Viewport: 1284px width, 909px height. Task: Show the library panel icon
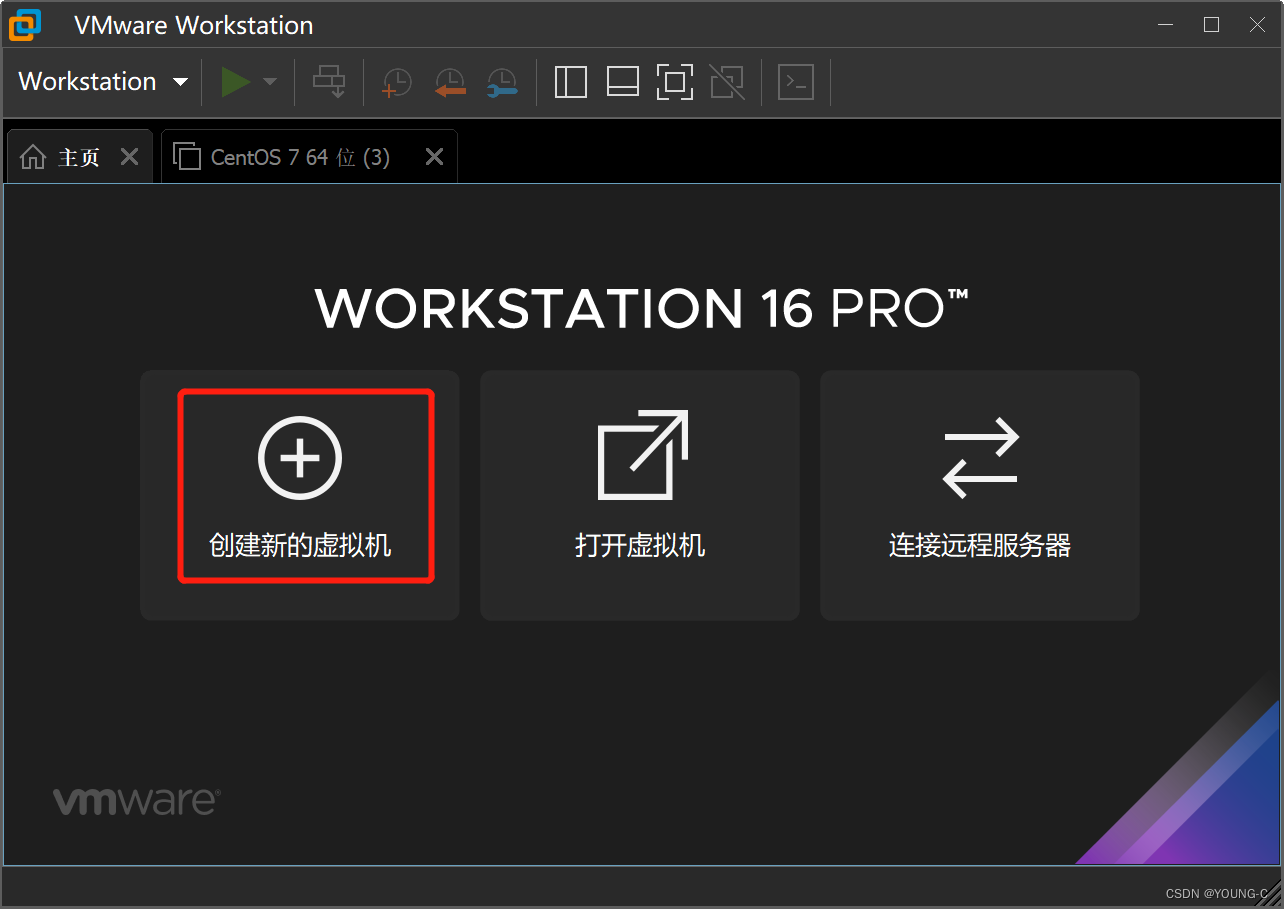(x=570, y=82)
